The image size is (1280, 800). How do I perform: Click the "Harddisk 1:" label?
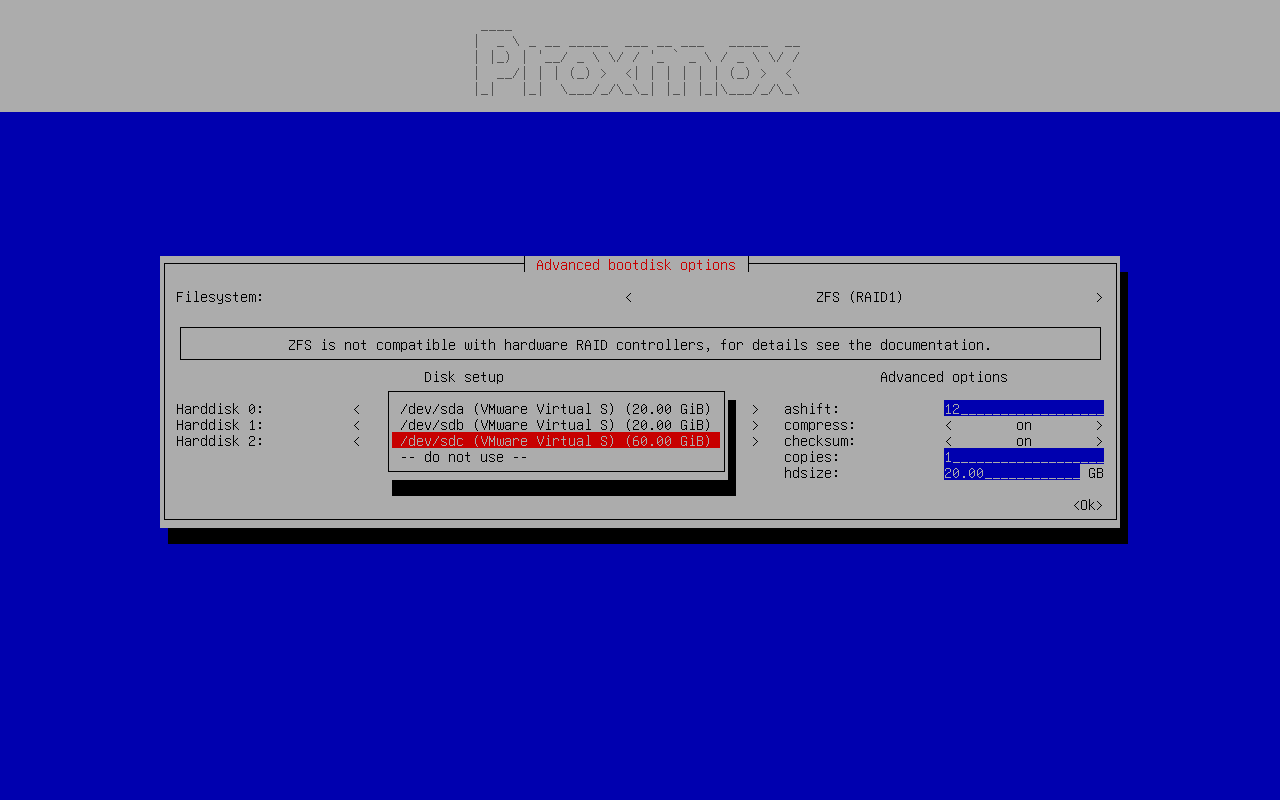tap(220, 425)
